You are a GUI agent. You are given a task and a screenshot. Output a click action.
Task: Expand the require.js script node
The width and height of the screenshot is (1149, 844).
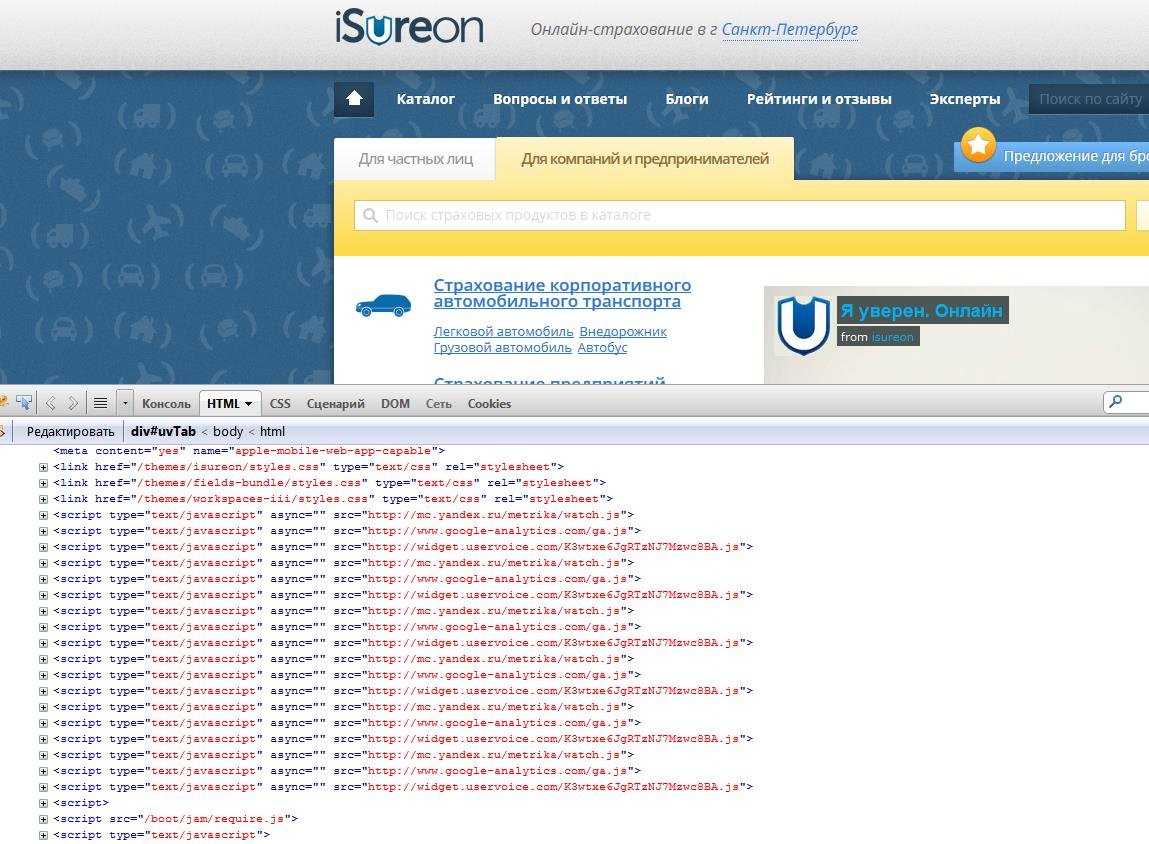[44, 819]
